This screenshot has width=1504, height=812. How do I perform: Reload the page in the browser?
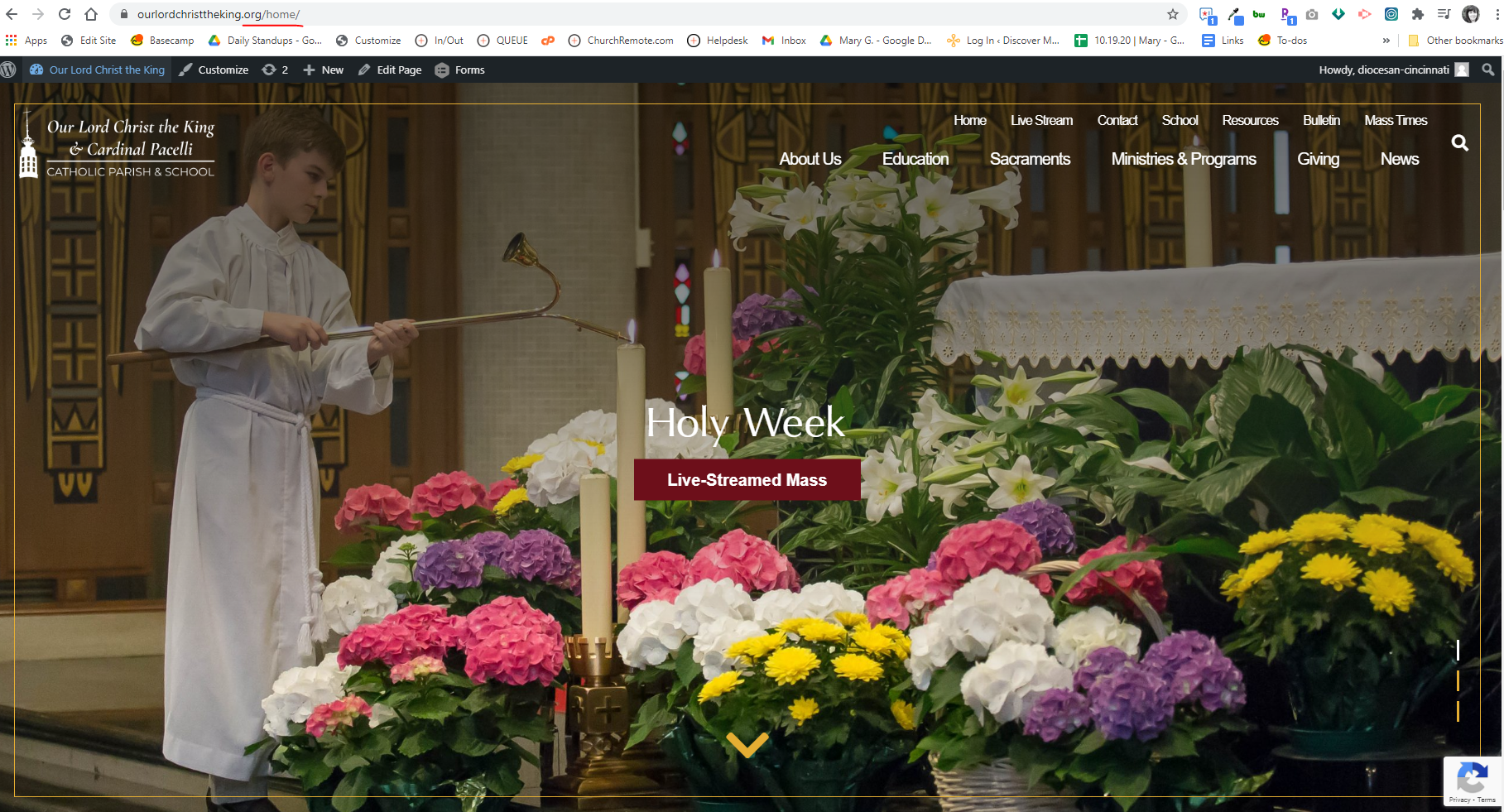click(65, 14)
